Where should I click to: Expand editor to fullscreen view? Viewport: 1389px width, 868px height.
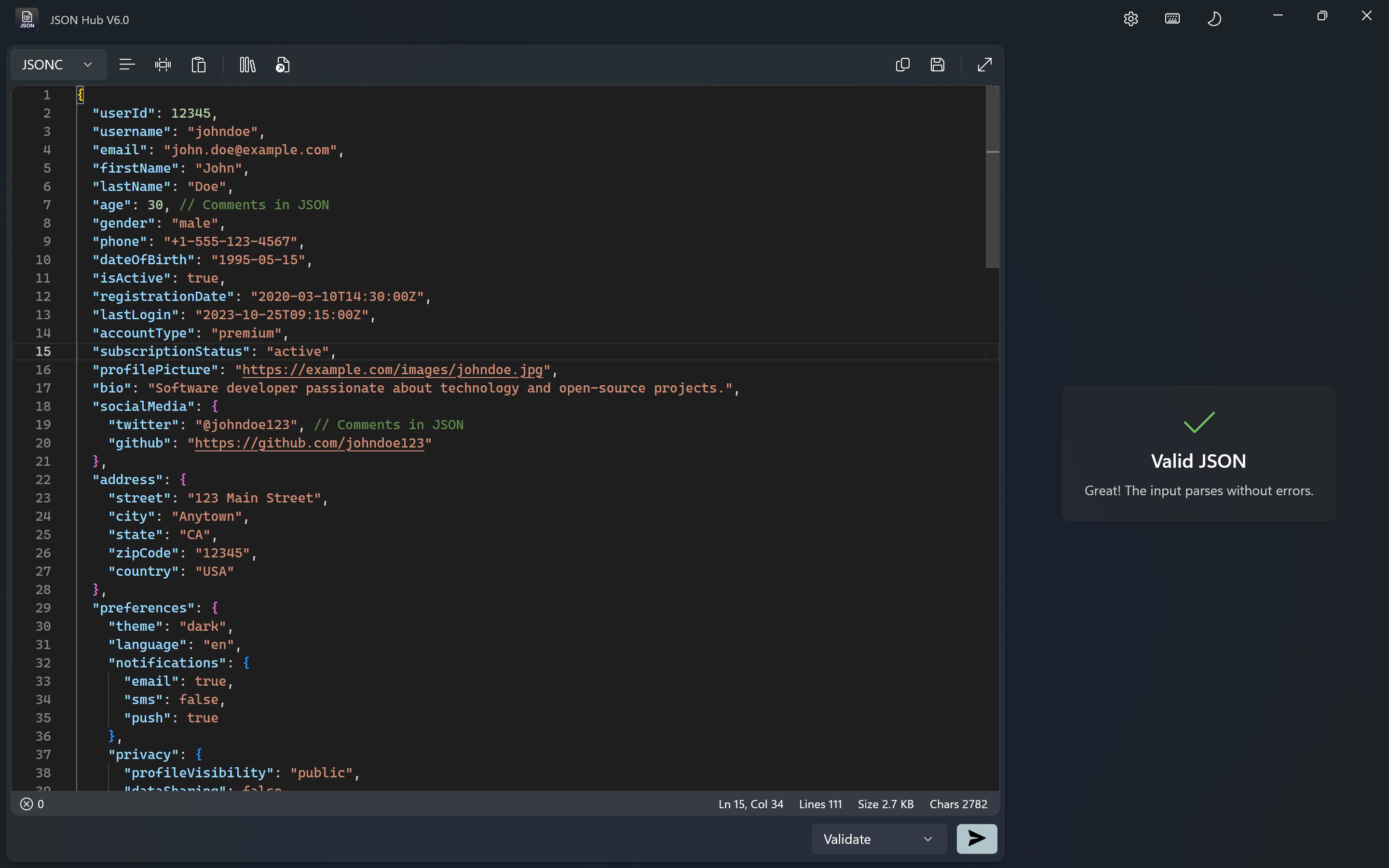pos(984,64)
